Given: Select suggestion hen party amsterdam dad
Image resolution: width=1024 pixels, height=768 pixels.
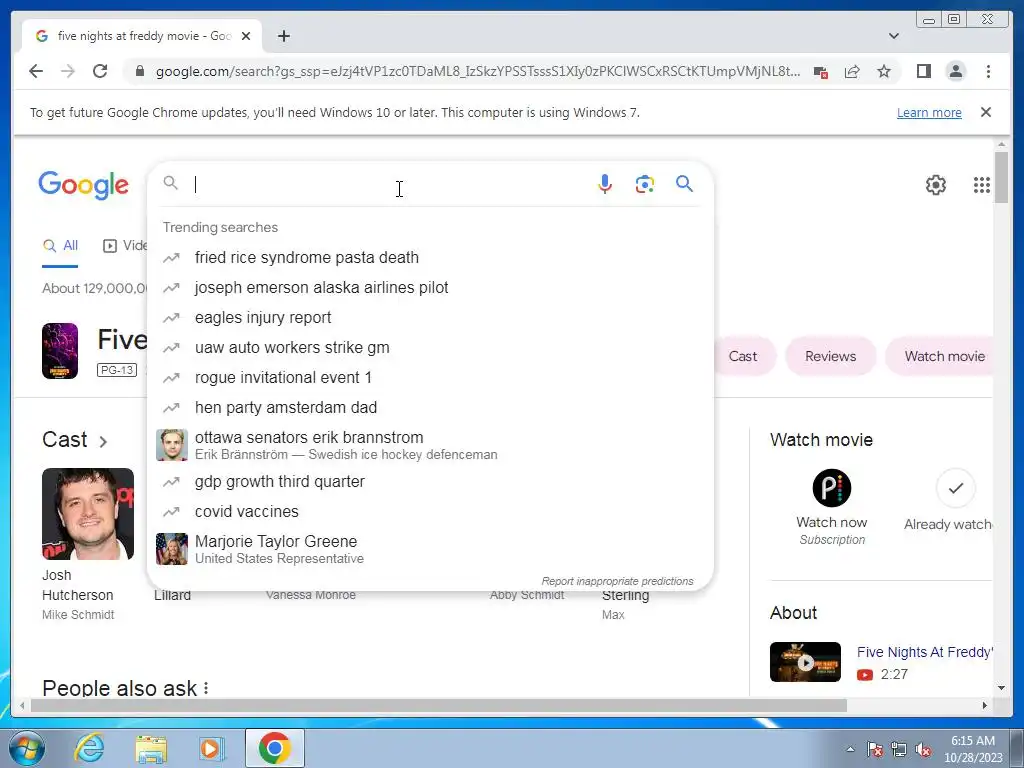Looking at the screenshot, I should click(431, 408).
